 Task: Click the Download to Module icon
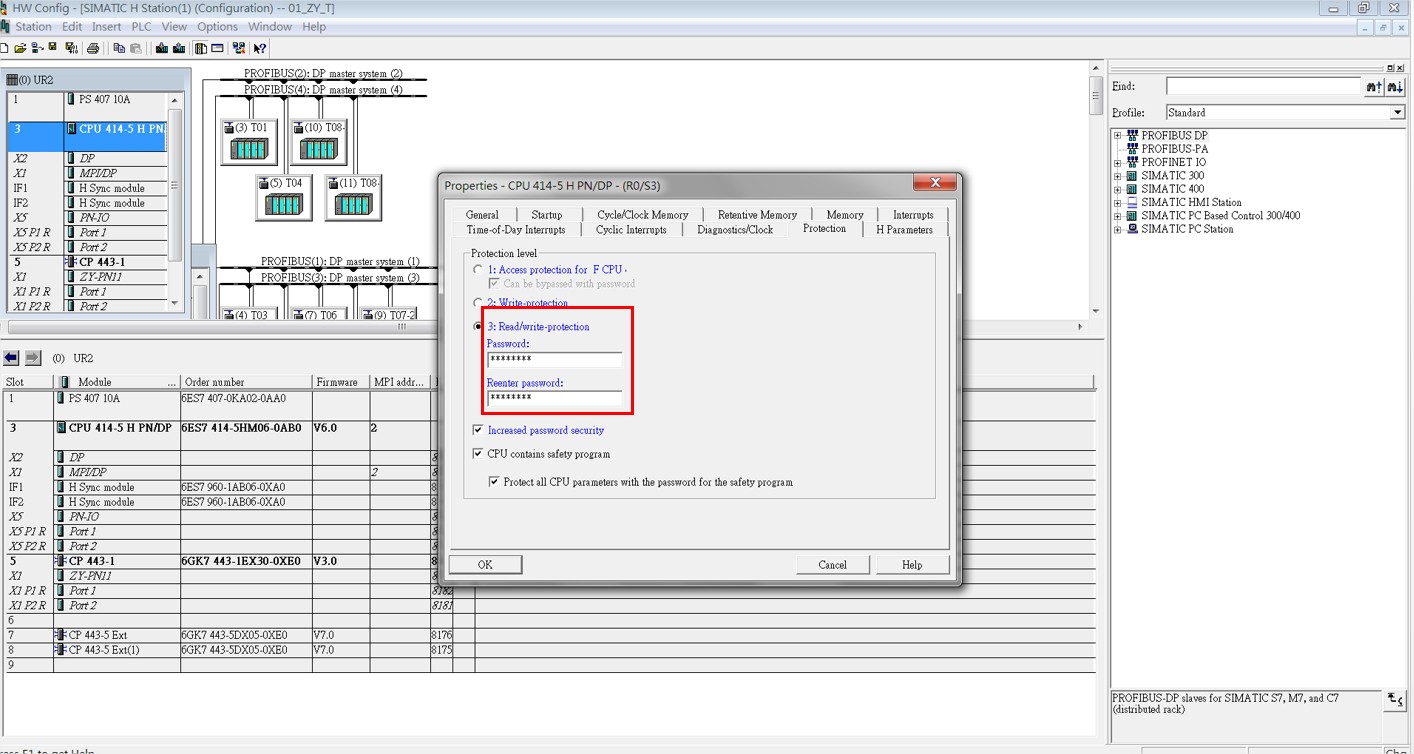tap(161, 48)
